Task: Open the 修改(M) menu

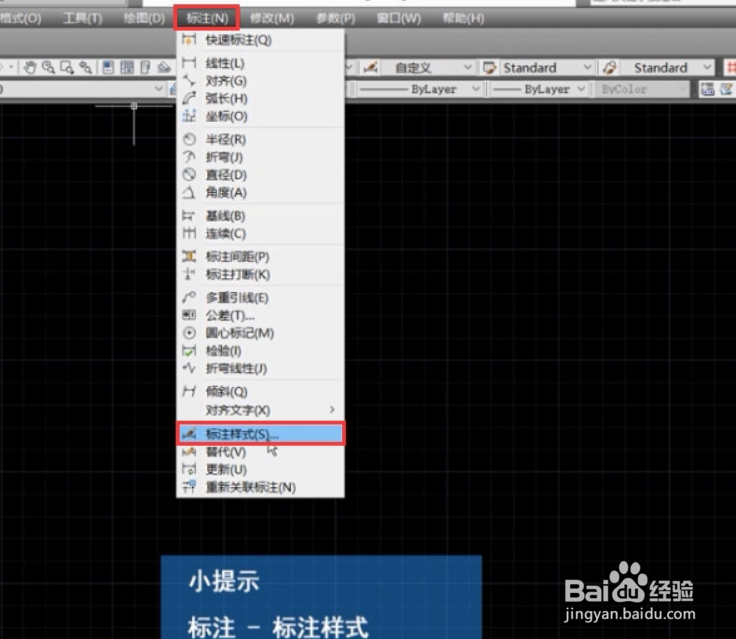Action: (272, 18)
